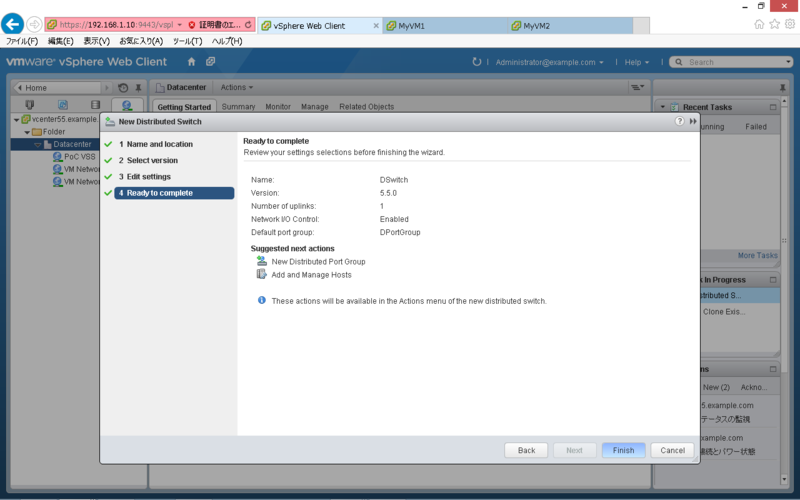This screenshot has width=800, height=500.
Task: Collapse wizard with double arrow icon
Action: tap(693, 121)
